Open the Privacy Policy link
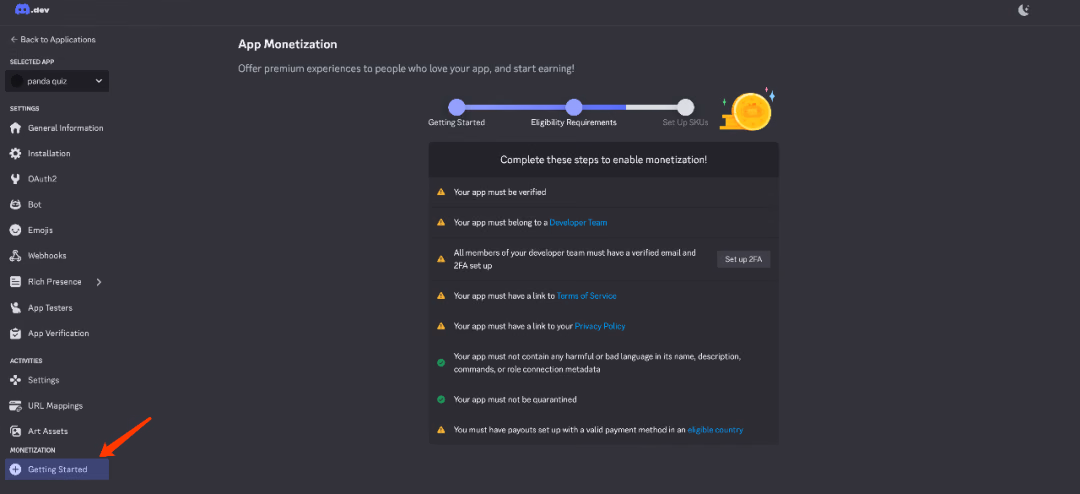The image size is (1080, 494). point(600,326)
